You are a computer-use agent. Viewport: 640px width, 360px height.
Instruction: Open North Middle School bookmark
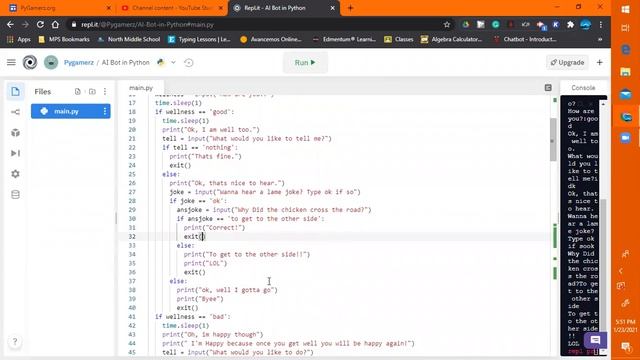tap(129, 39)
